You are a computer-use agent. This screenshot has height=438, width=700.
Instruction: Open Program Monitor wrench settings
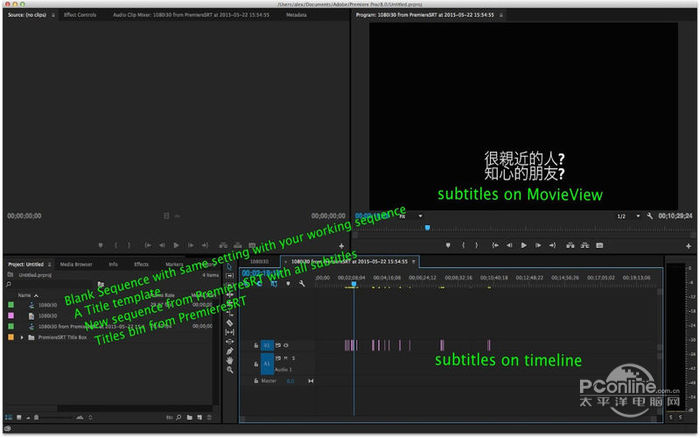pyautogui.click(x=650, y=216)
